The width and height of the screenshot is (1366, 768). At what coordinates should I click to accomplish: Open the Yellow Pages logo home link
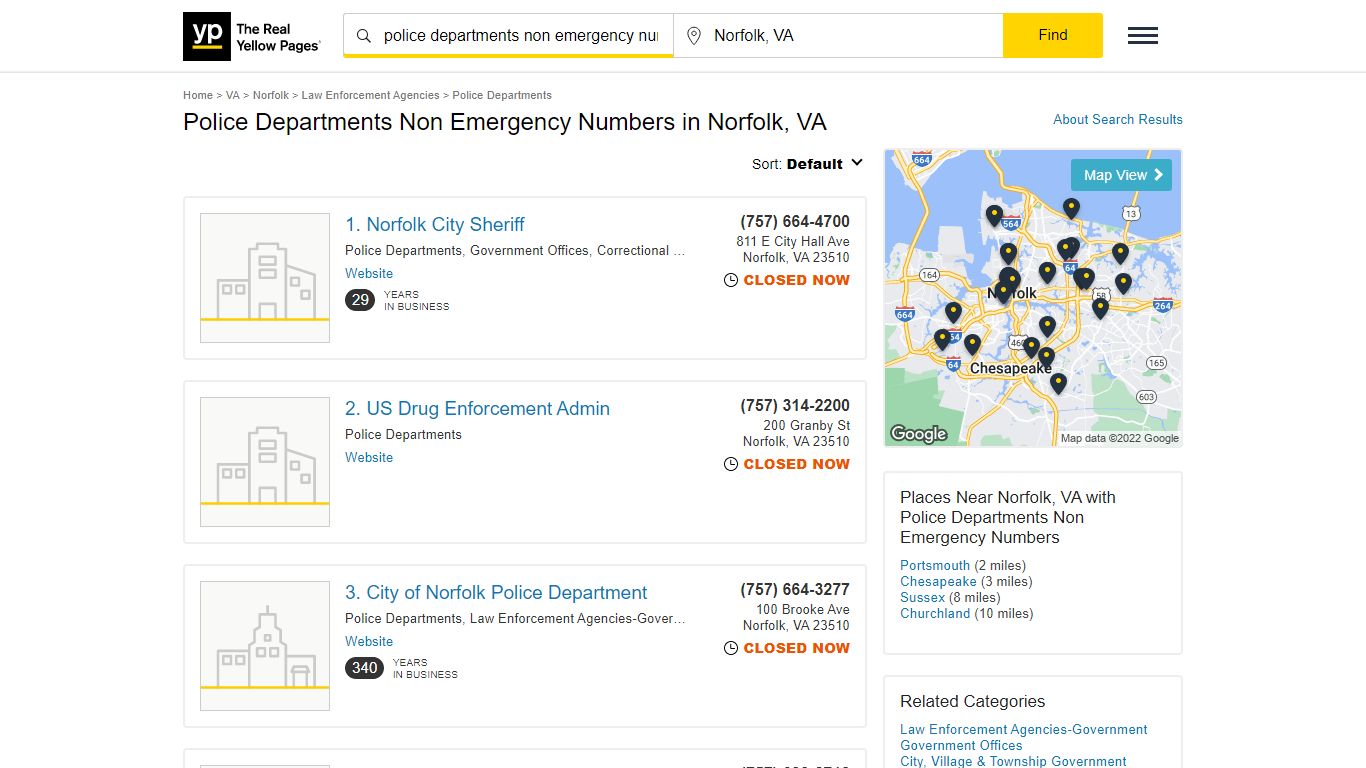tap(252, 36)
